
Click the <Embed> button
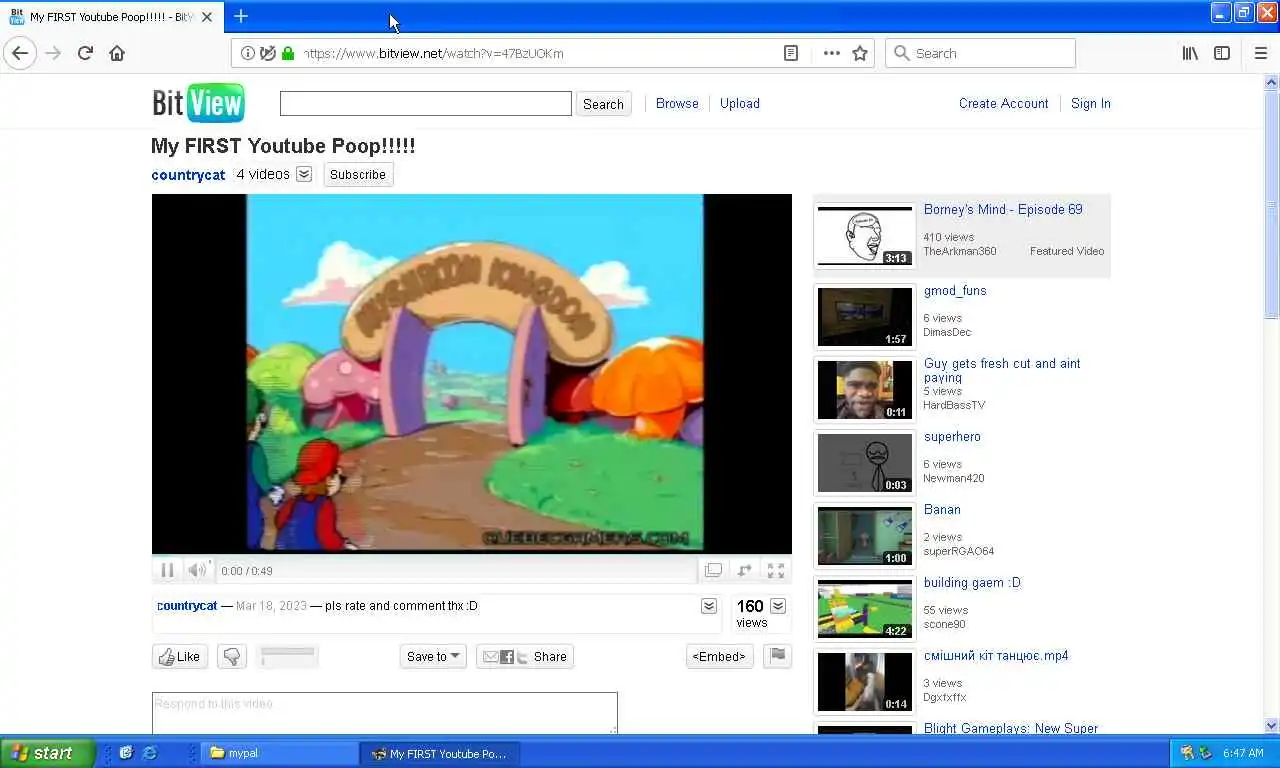coord(719,657)
